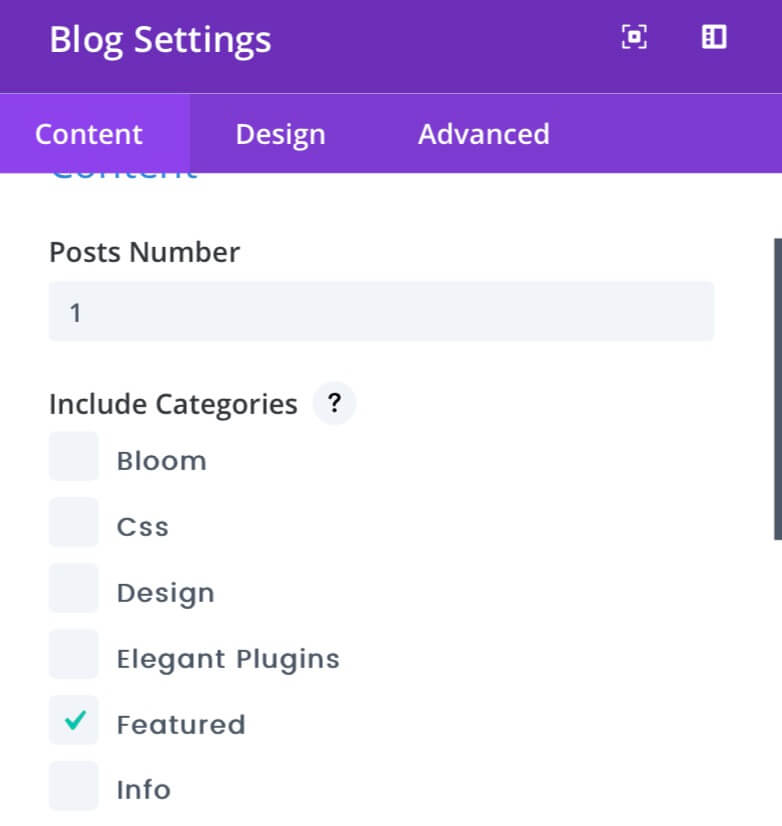The image size is (782, 826).
Task: Open Include Categories help question mark
Action: (x=335, y=404)
